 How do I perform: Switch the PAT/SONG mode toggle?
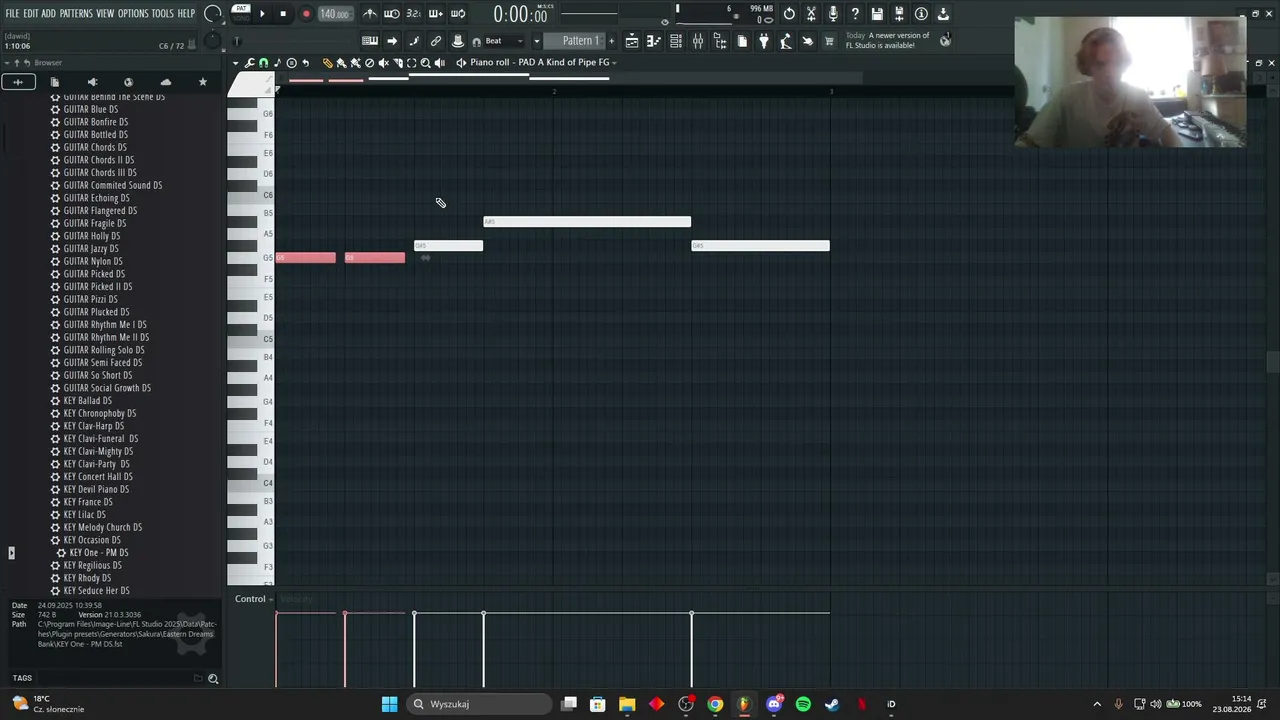point(241,13)
